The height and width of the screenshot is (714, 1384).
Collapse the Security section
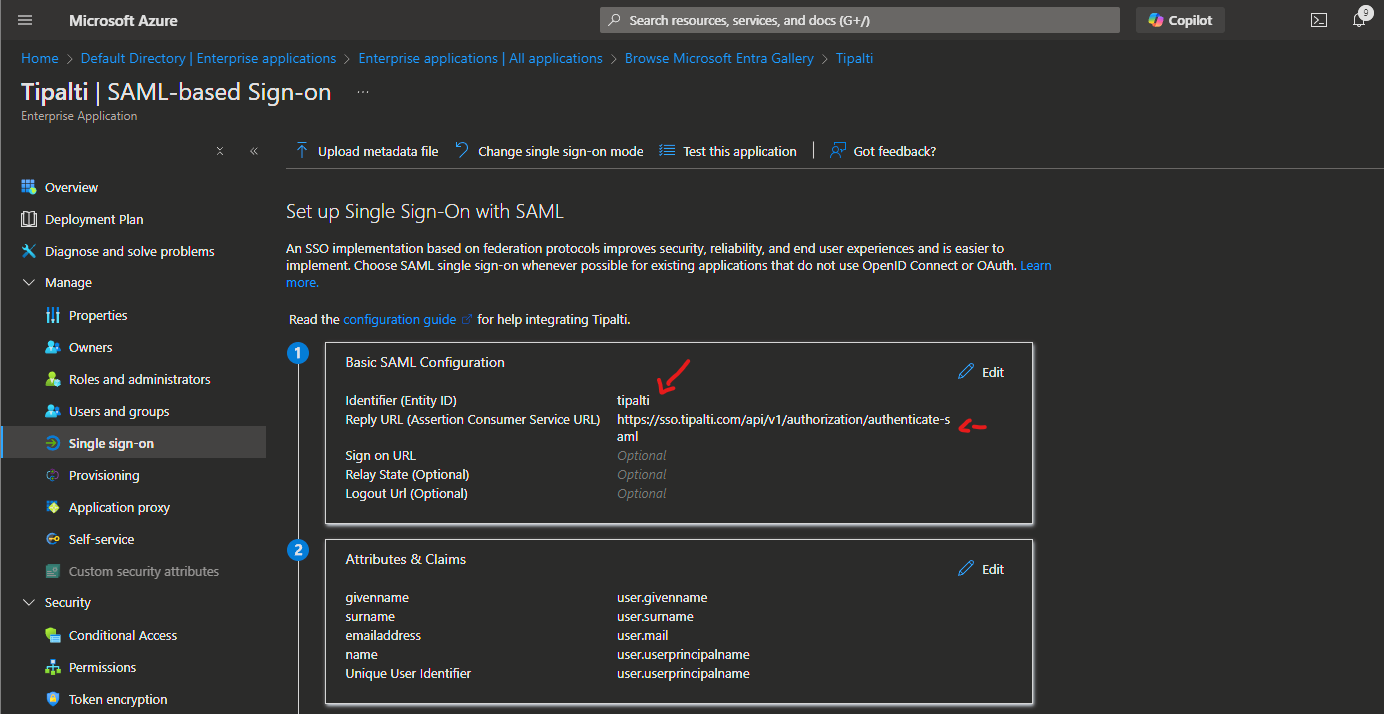[28, 603]
